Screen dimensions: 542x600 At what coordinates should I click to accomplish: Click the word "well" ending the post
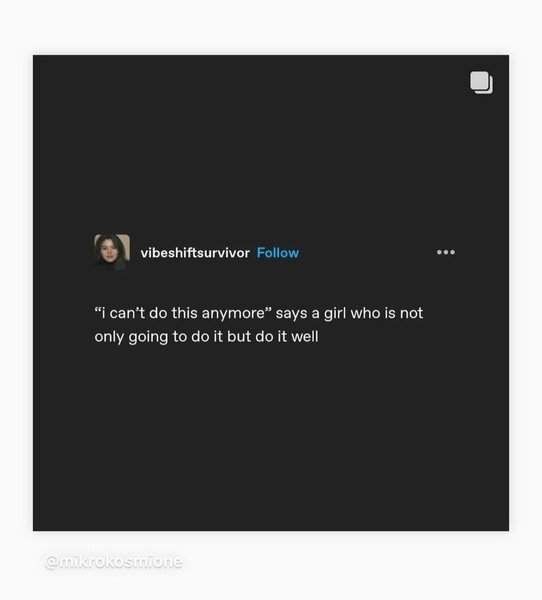tap(305, 337)
